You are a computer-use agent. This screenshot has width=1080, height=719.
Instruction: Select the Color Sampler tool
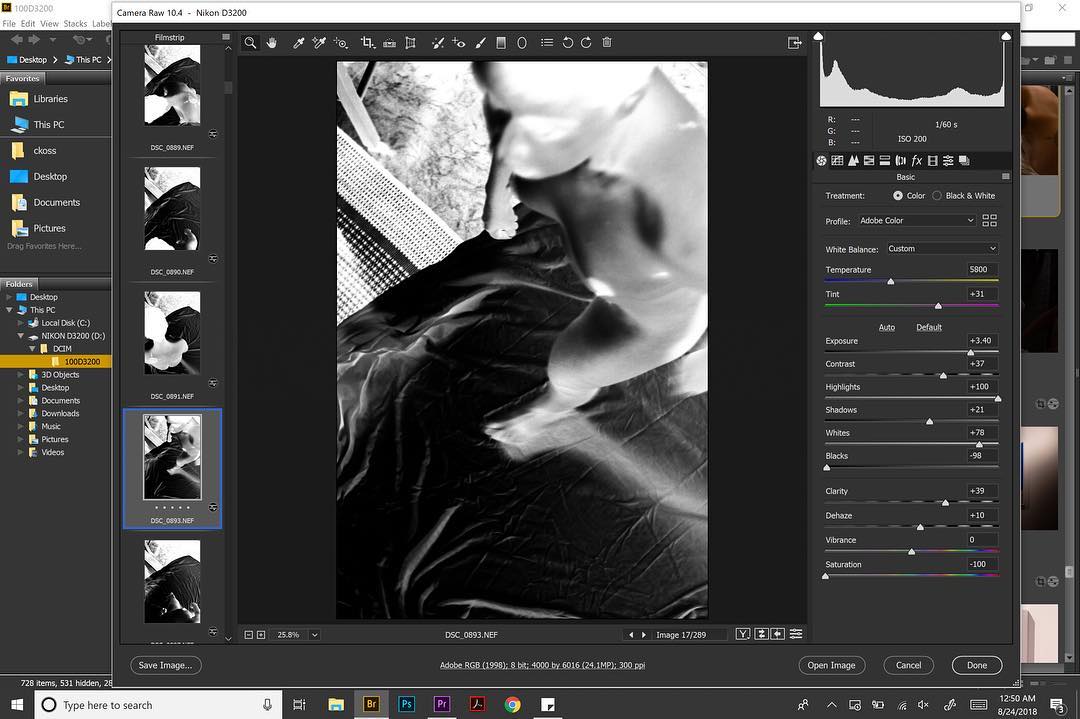(319, 43)
